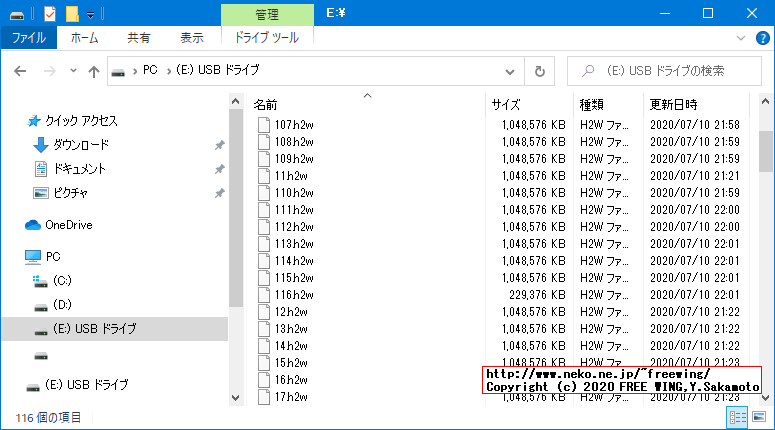Select the file 116h2w
Viewport: 775px width, 430px height.
point(294,295)
